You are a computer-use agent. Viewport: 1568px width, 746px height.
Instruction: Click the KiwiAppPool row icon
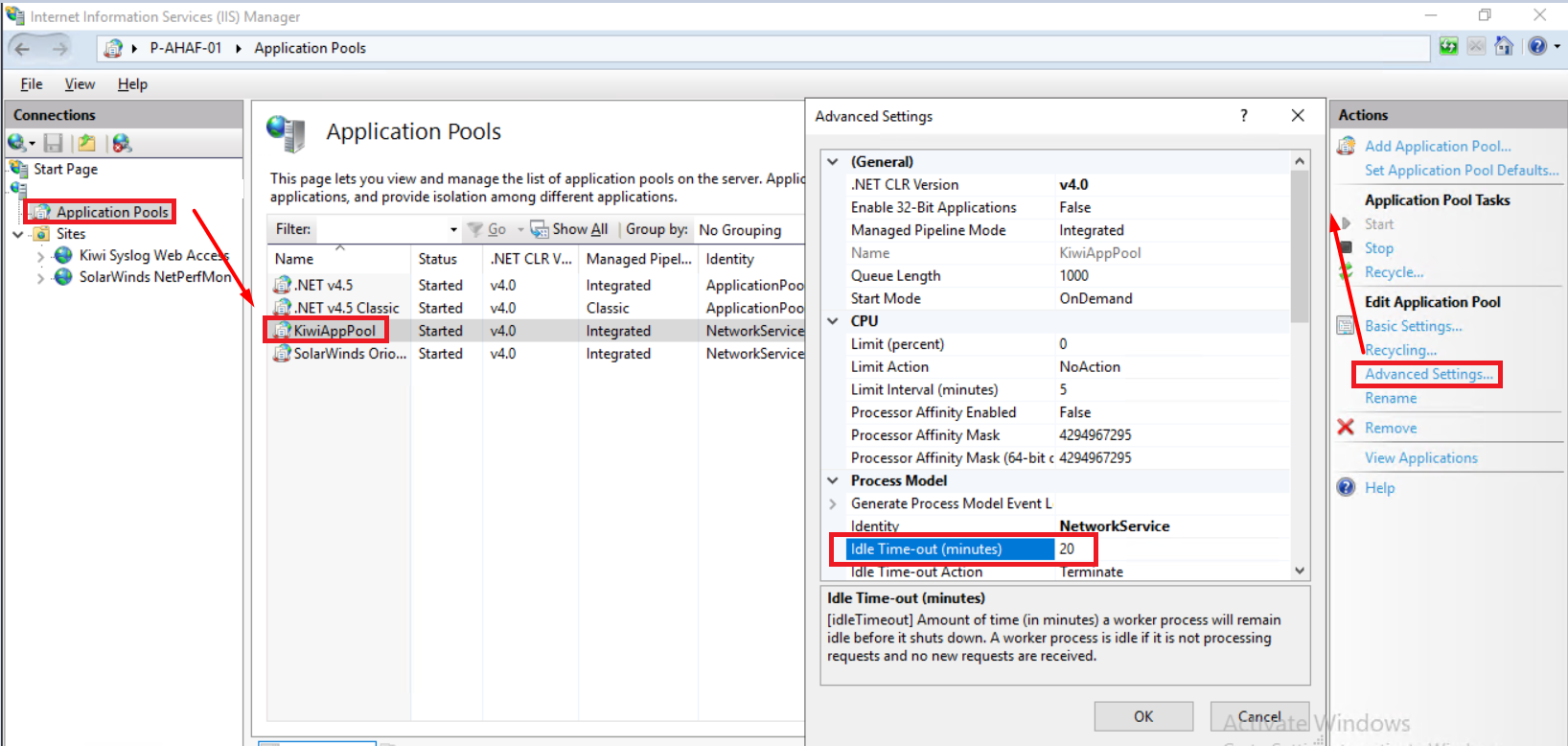click(x=283, y=331)
